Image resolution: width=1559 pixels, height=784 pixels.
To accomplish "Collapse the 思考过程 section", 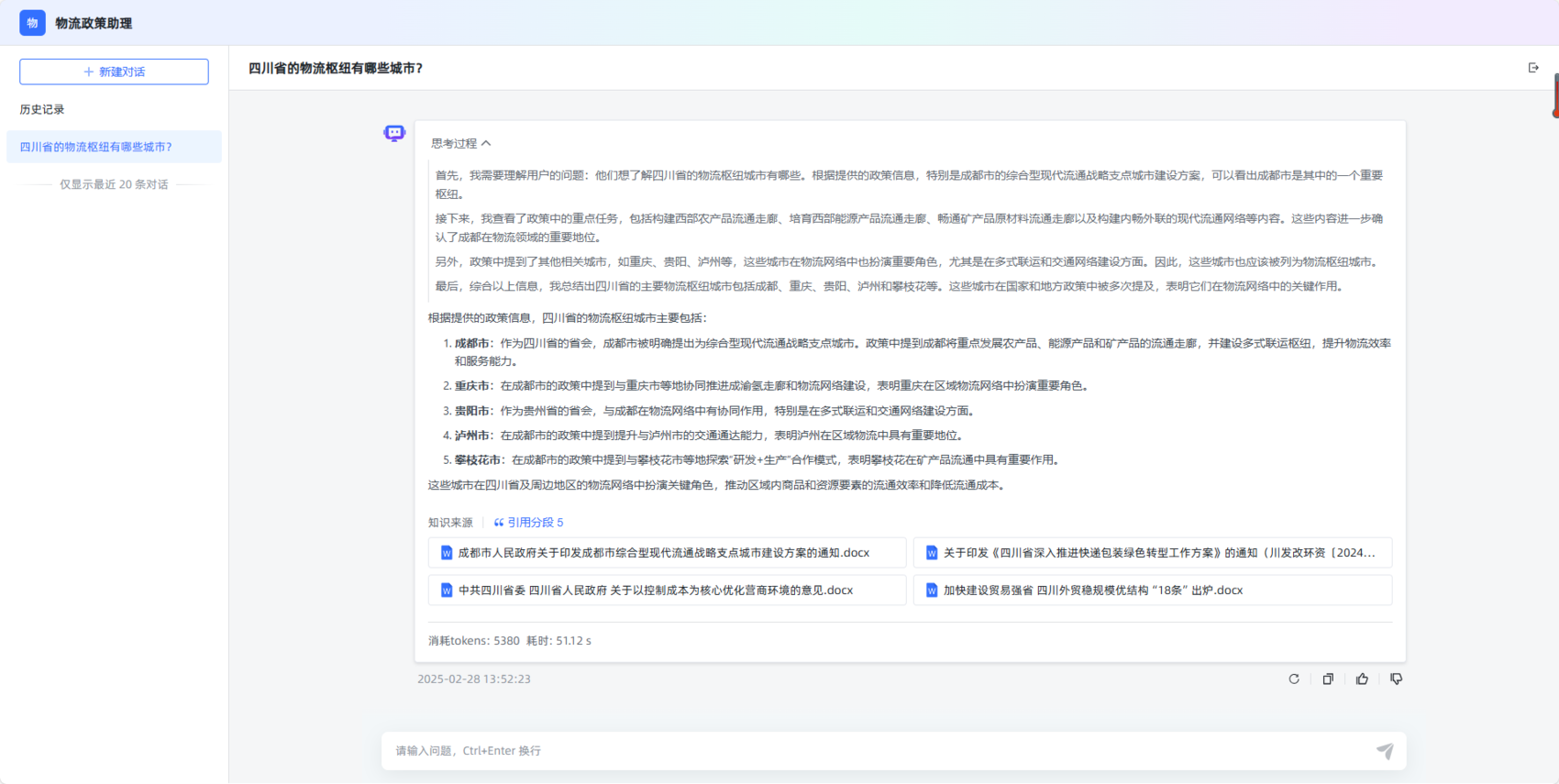I will 461,143.
